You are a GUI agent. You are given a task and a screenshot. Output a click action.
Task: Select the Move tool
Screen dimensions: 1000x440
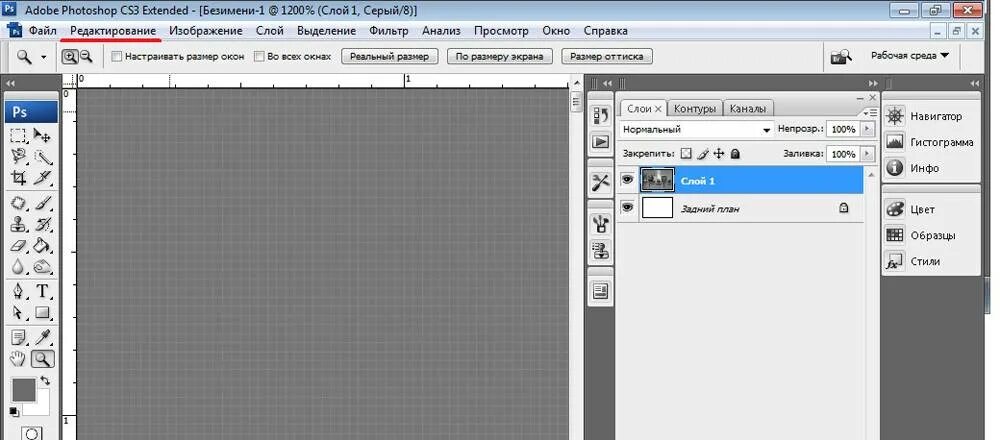point(42,135)
